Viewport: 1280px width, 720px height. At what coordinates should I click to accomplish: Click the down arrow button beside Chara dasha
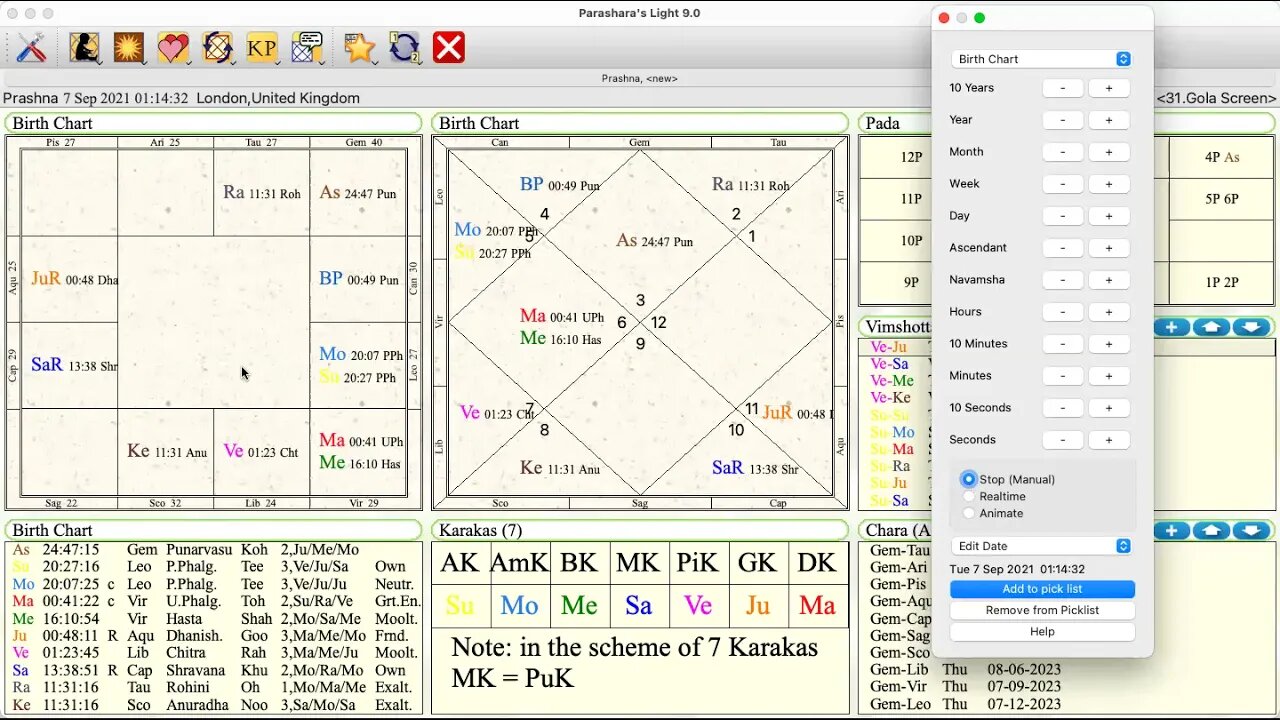tap(1251, 530)
